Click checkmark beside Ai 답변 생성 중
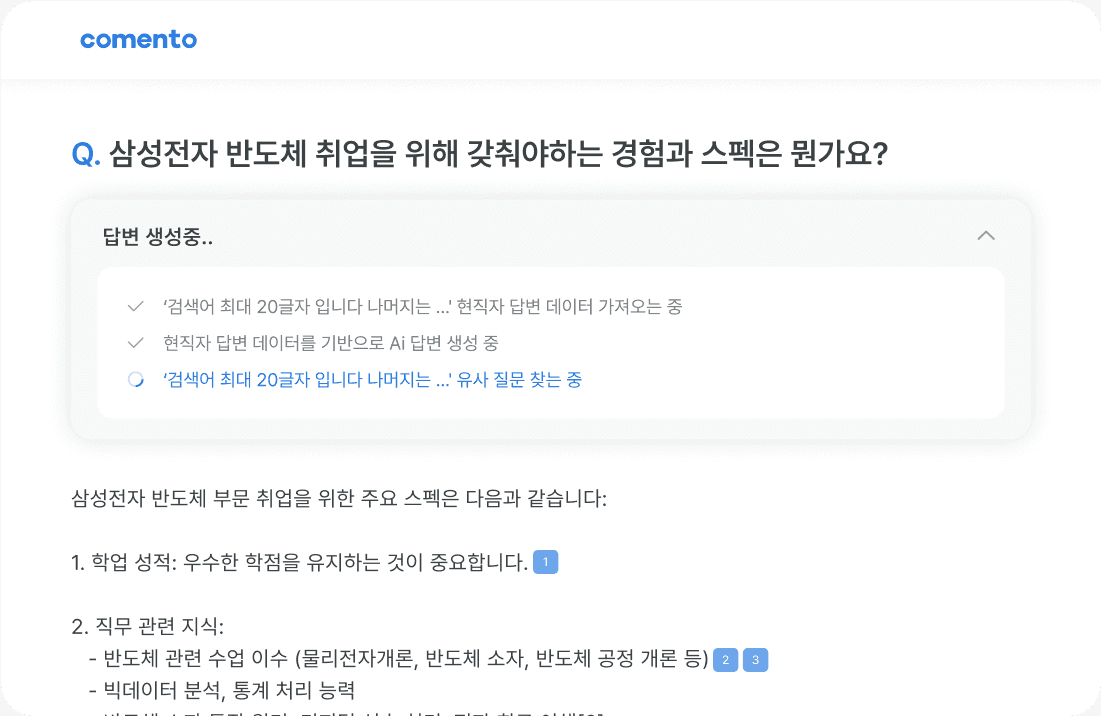Screen dimensions: 1101x716 136,343
